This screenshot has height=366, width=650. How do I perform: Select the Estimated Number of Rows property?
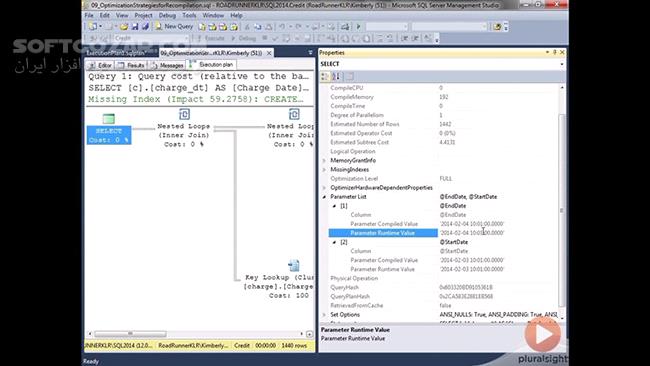(444, 124)
